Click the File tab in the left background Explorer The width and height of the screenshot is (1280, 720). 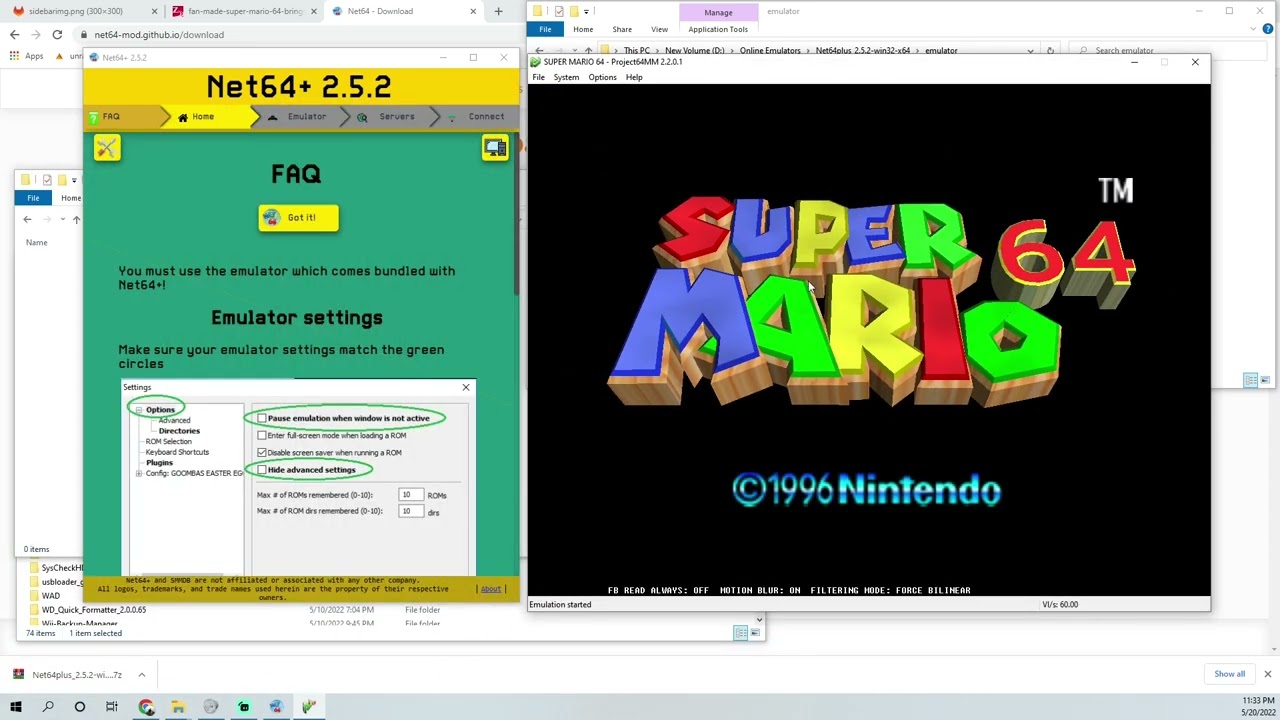coord(33,198)
